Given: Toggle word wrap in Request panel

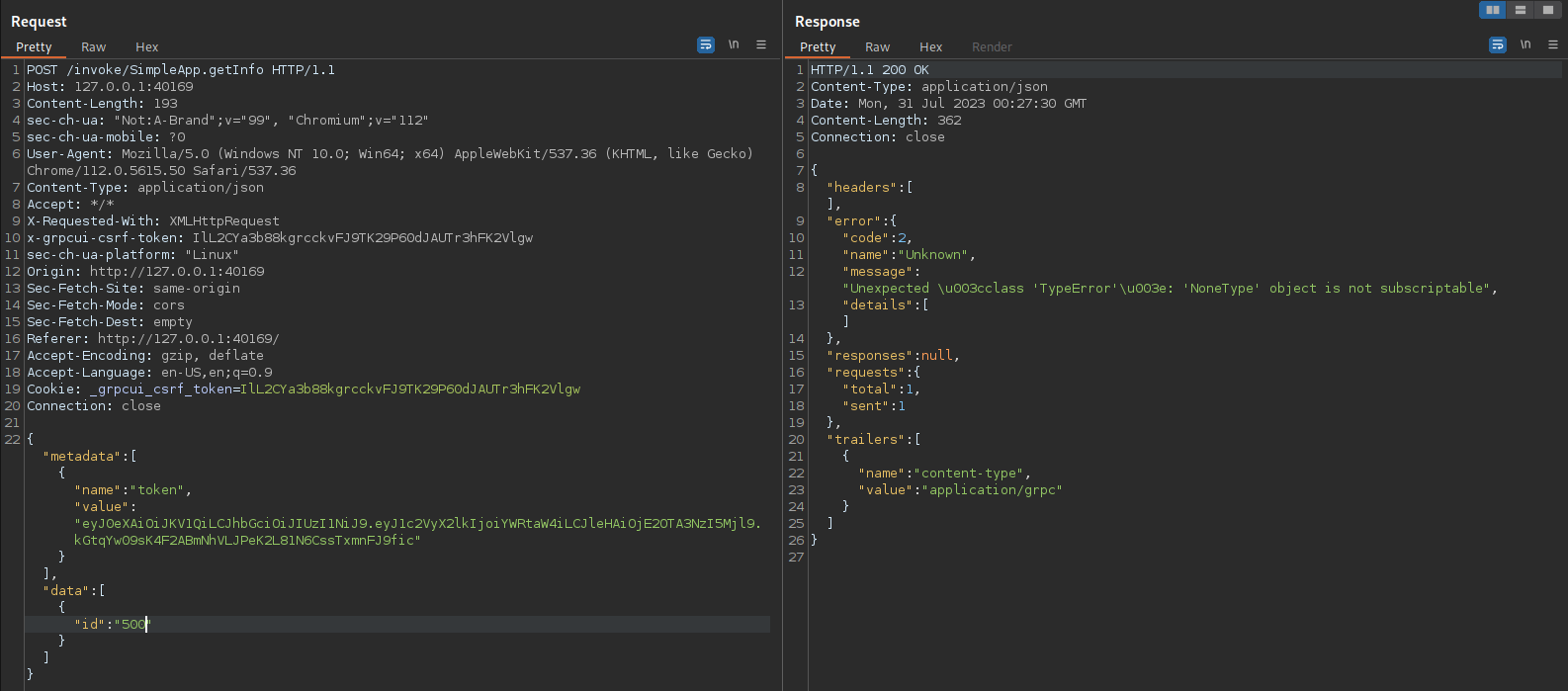Looking at the screenshot, I should point(706,45).
